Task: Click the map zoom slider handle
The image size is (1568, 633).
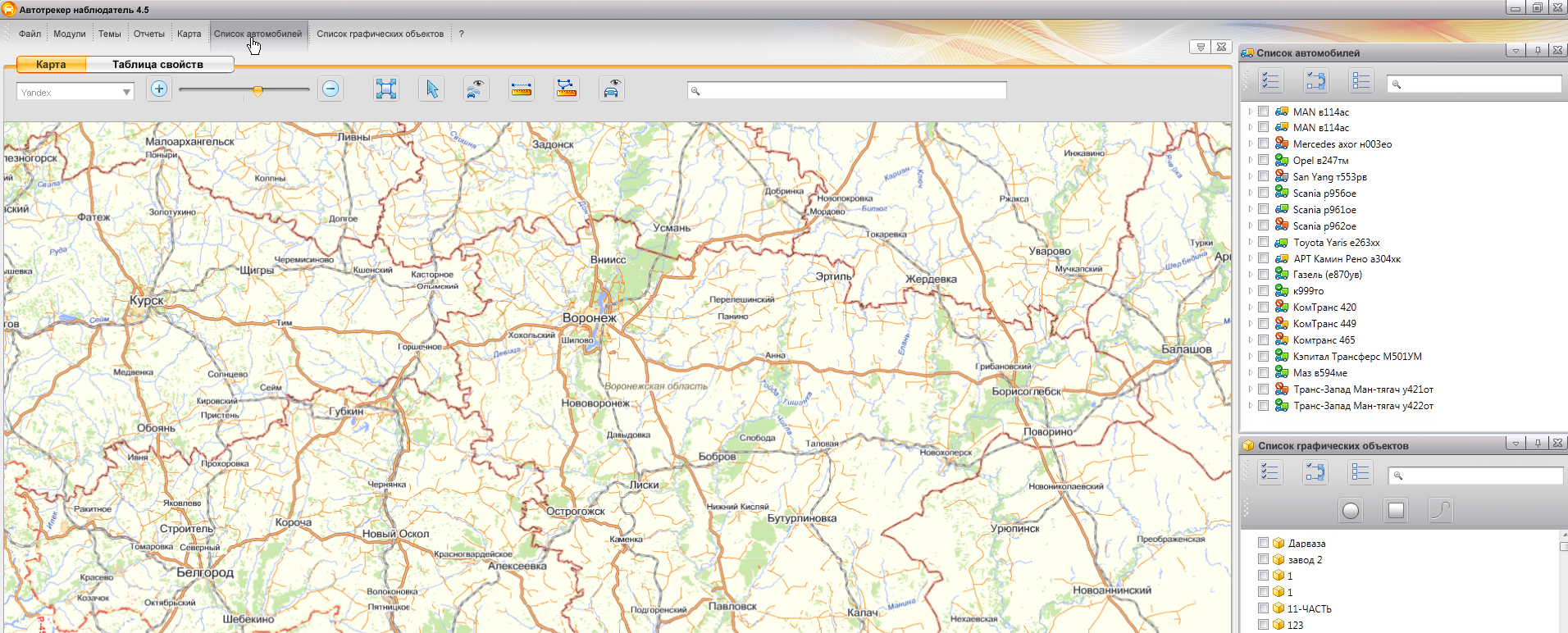Action: pos(258,91)
